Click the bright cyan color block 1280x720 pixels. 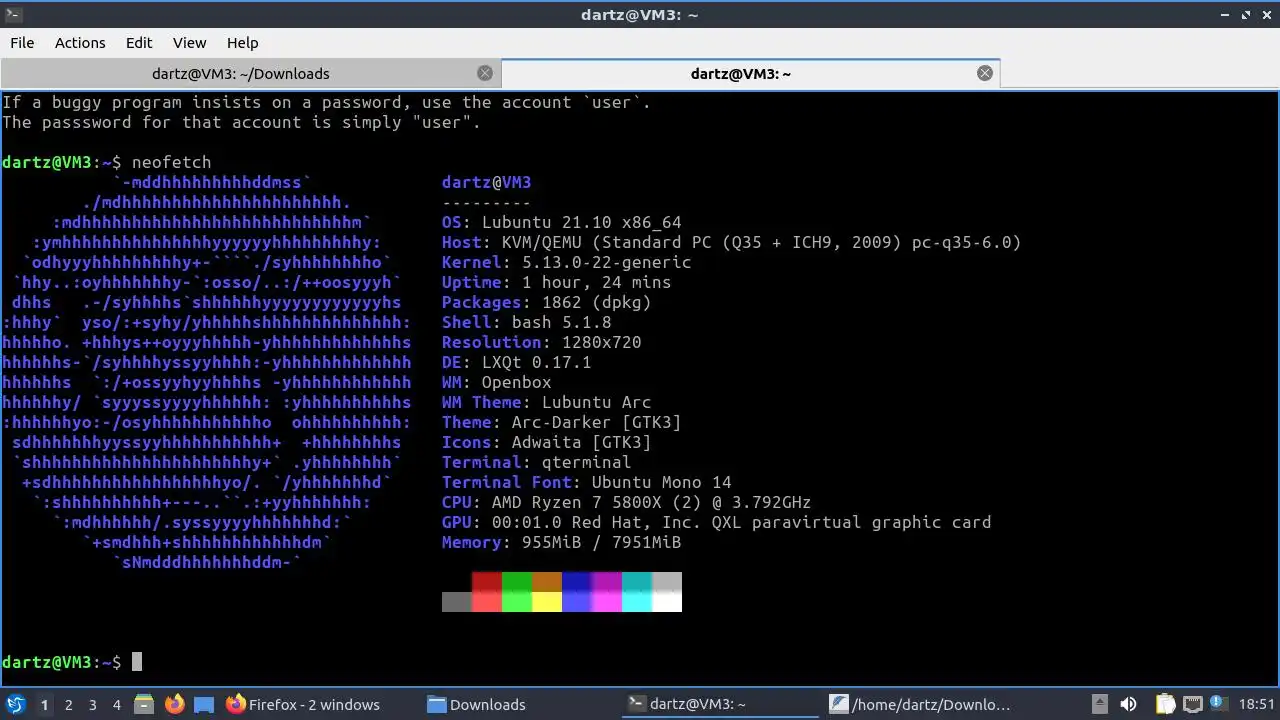pyautogui.click(x=637, y=602)
